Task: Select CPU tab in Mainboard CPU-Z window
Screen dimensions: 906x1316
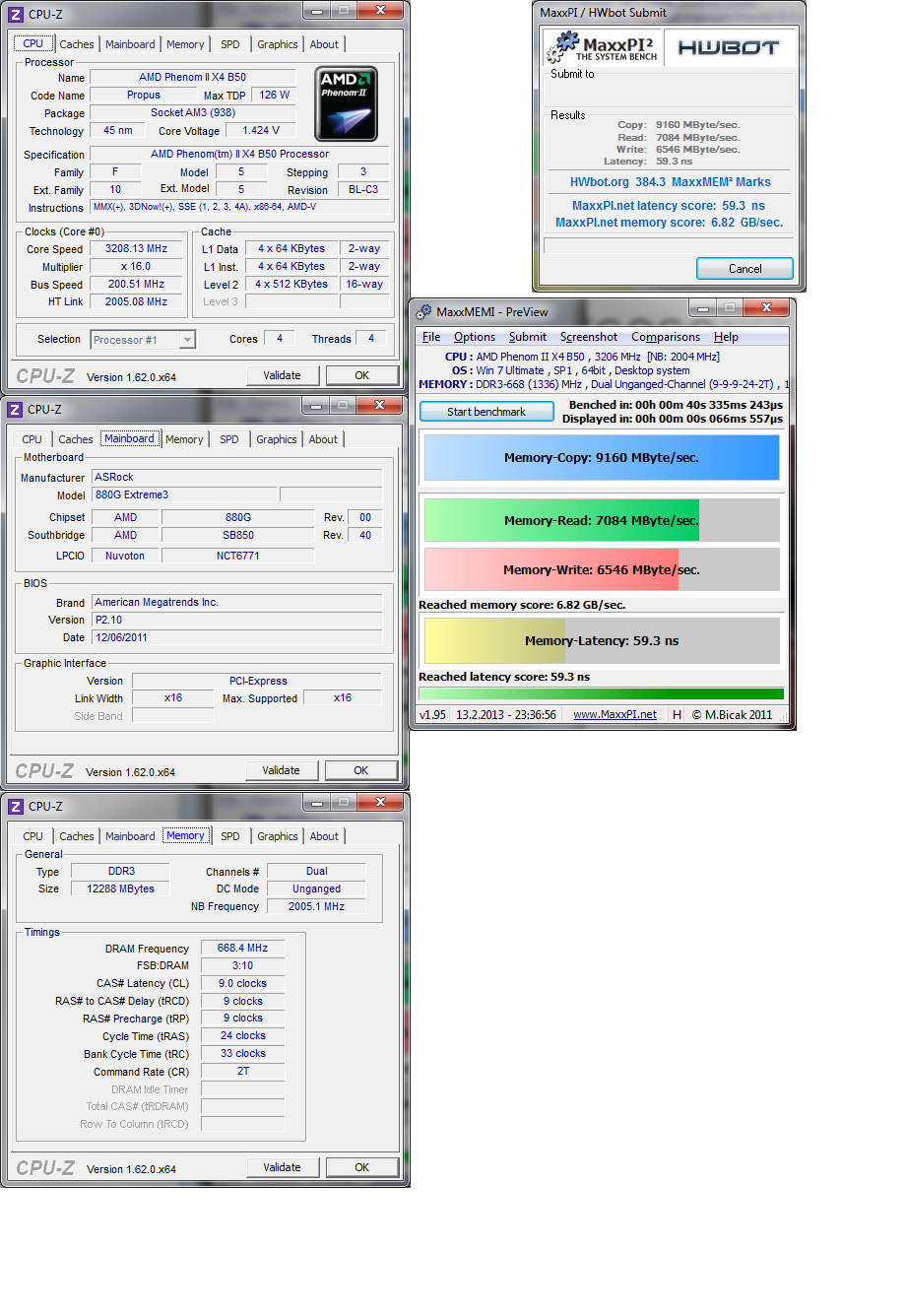Action: tap(32, 439)
